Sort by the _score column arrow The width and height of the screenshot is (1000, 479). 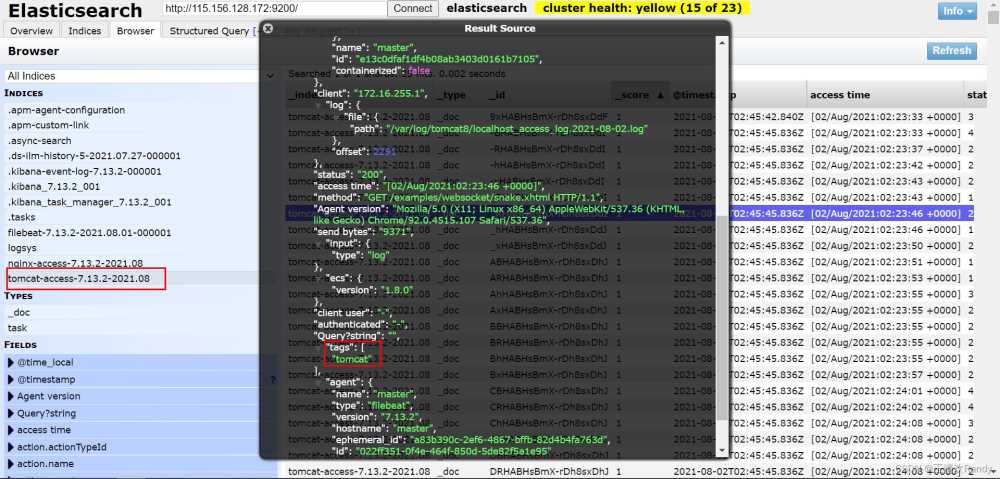pos(660,95)
